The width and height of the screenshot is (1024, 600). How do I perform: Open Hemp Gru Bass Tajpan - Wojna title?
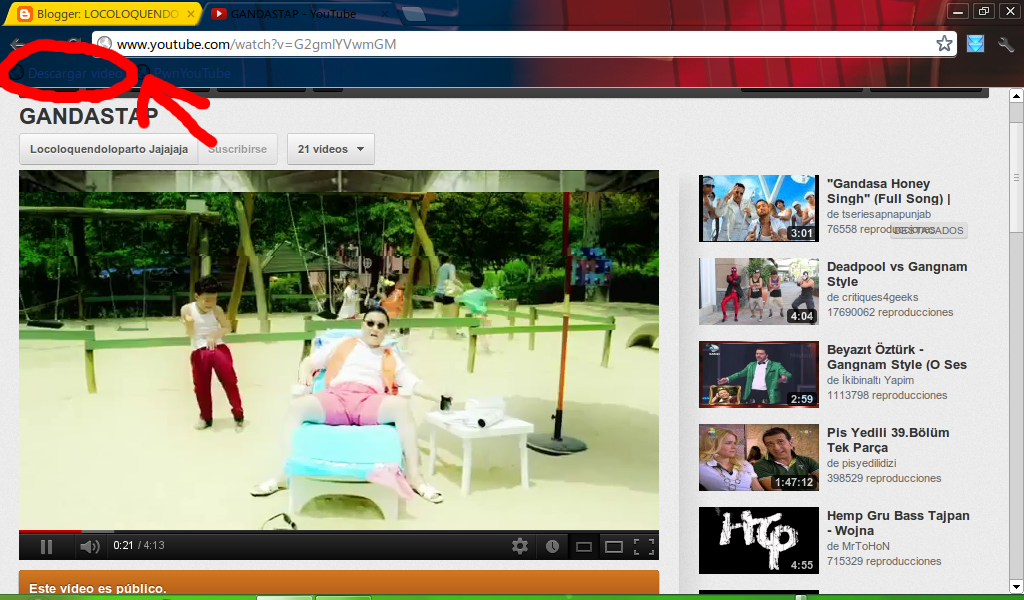pyautogui.click(x=898, y=523)
